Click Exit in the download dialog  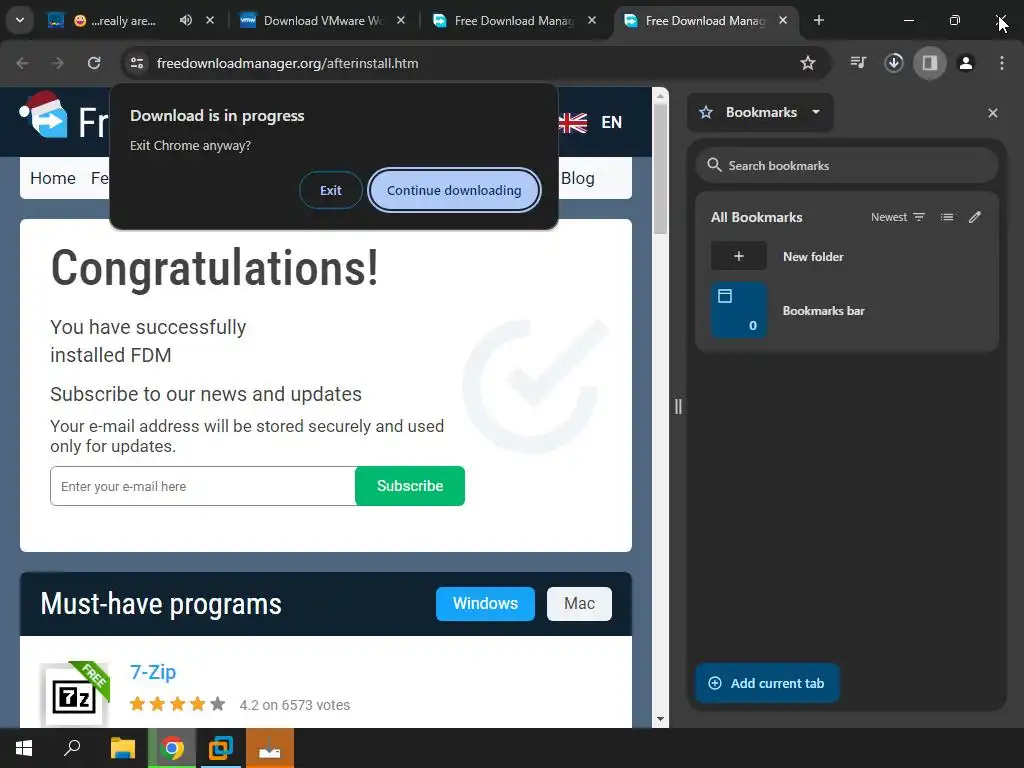point(330,190)
